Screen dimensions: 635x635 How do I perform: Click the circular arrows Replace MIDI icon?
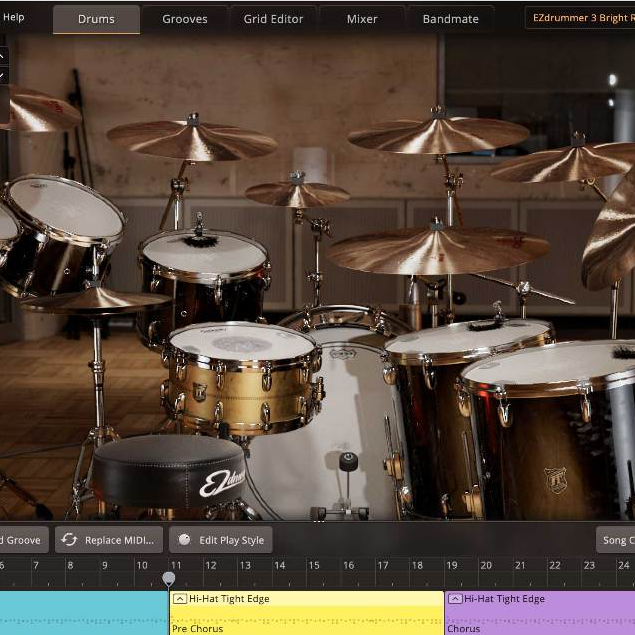(x=69, y=540)
